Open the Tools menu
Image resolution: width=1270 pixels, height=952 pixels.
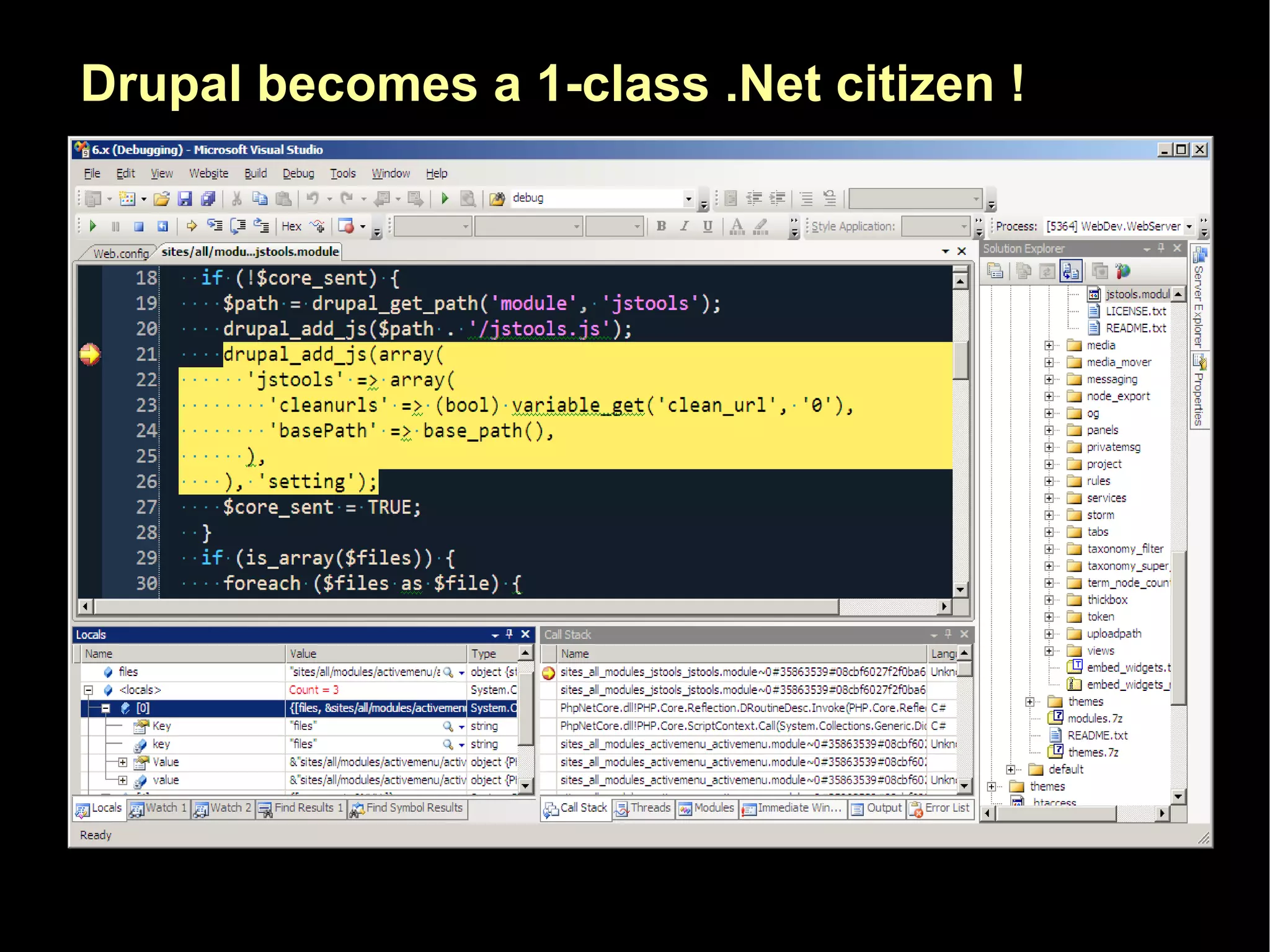(343, 174)
